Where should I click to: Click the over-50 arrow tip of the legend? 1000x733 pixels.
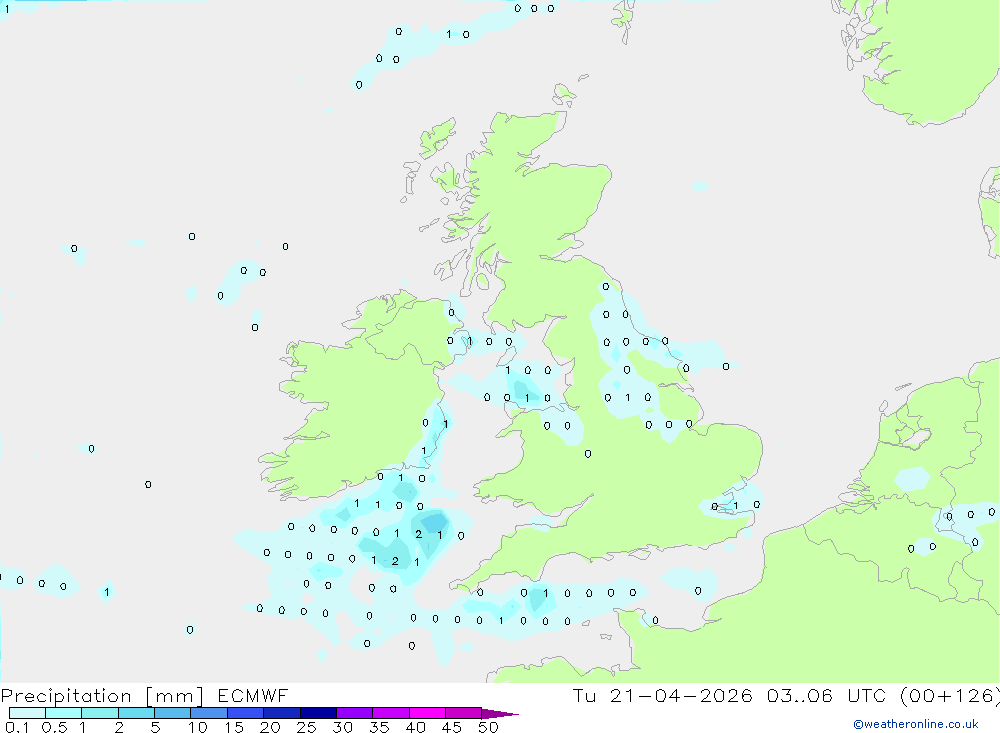click(x=501, y=713)
